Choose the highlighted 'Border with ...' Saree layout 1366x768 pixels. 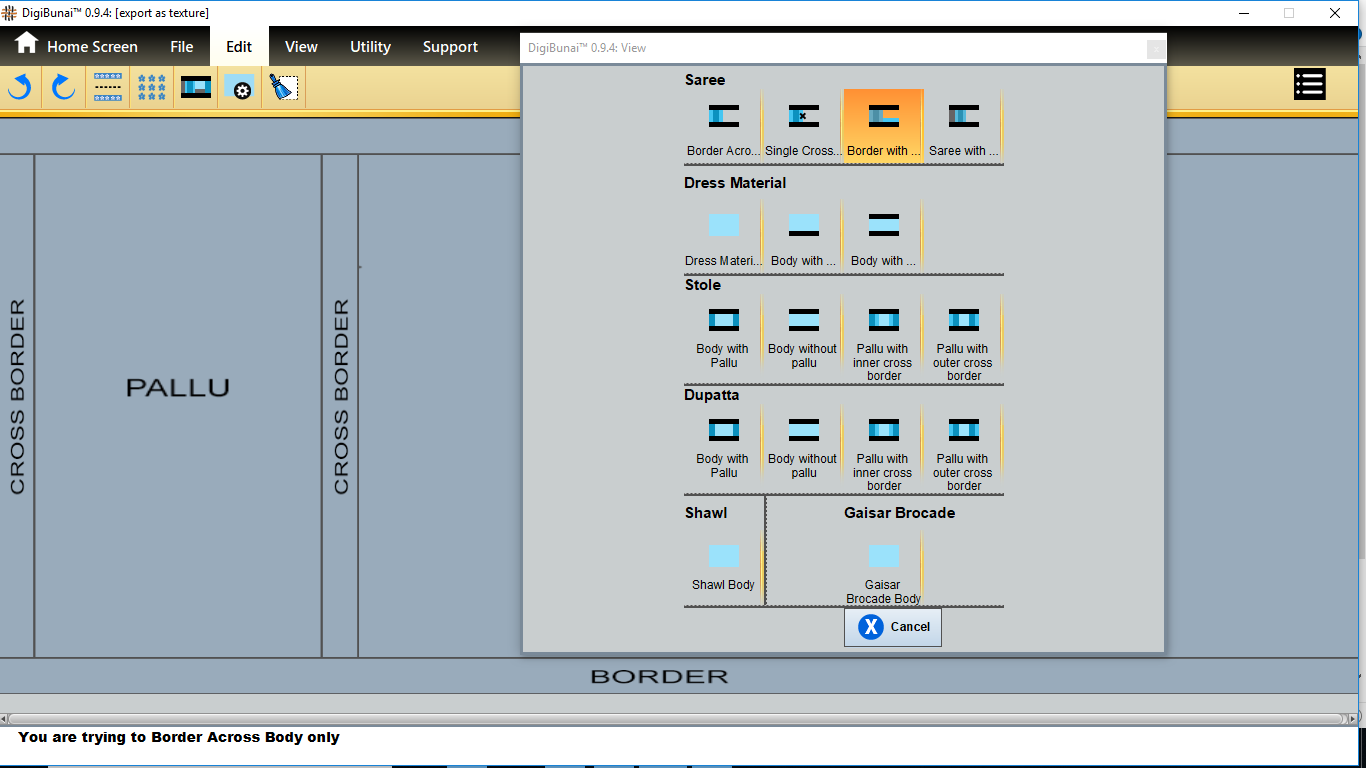coord(883,127)
